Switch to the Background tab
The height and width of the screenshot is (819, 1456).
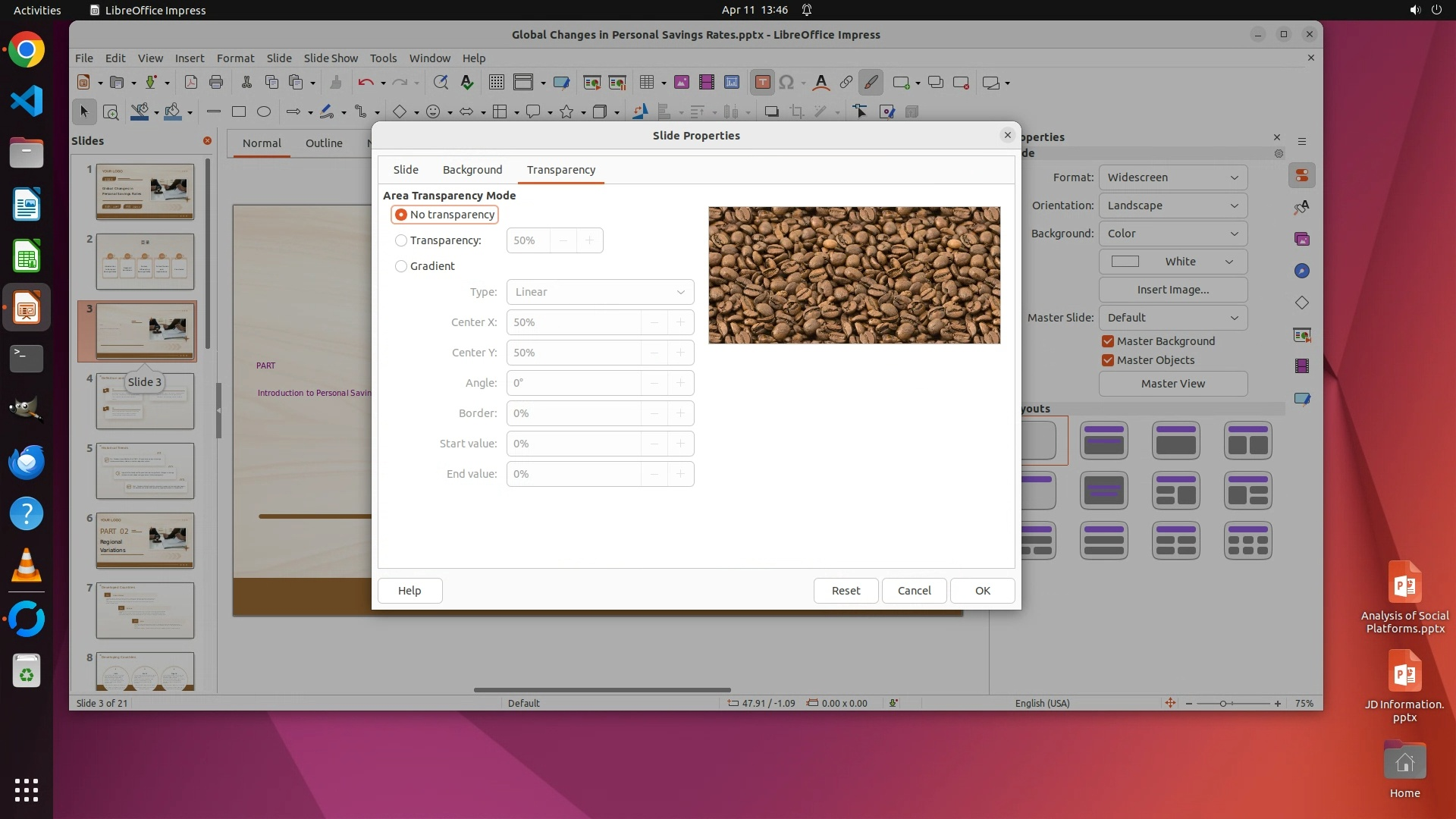point(472,170)
